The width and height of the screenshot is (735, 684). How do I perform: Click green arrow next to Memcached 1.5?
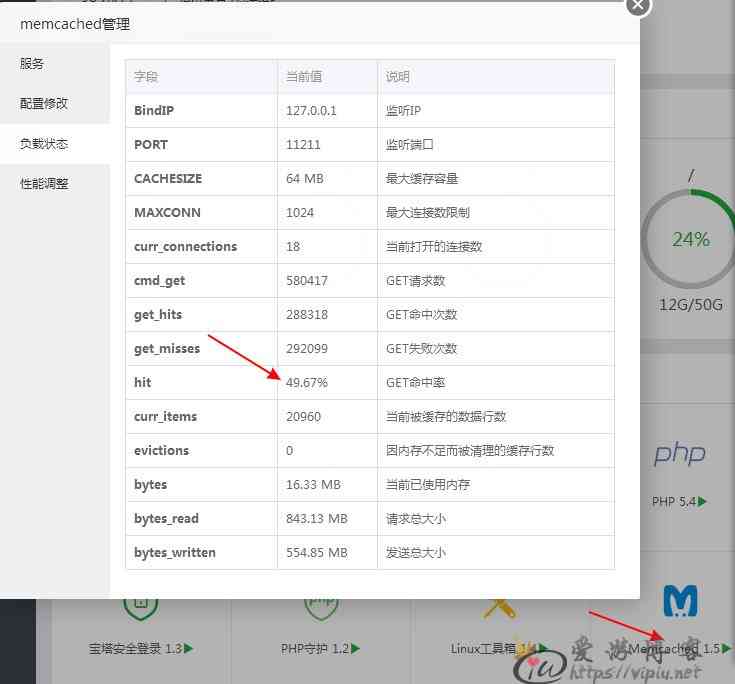pyautogui.click(x=726, y=648)
